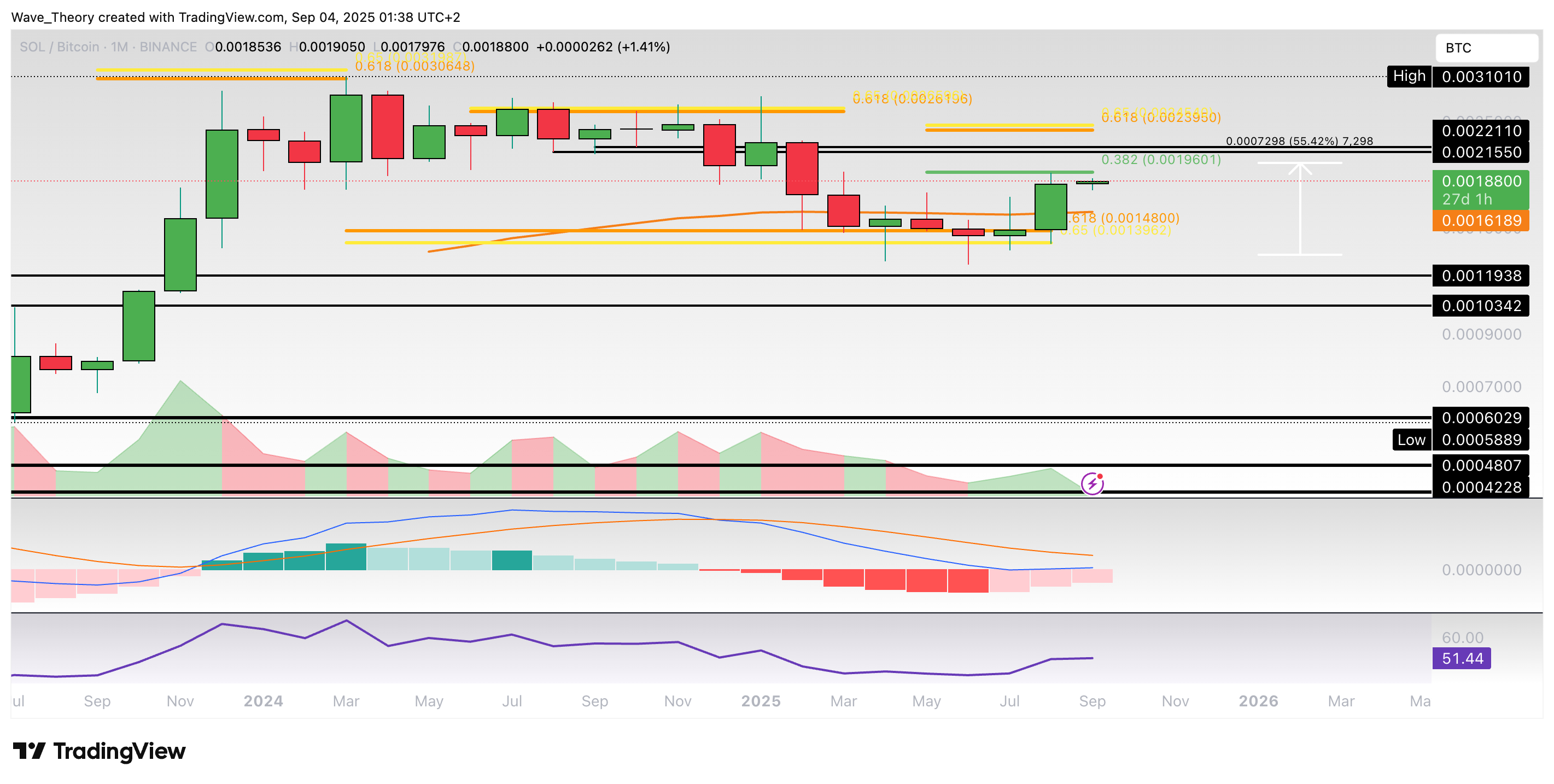Click the purple 51.44 RSI value label
Image resolution: width=1554 pixels, height=784 pixels.
coord(1462,658)
